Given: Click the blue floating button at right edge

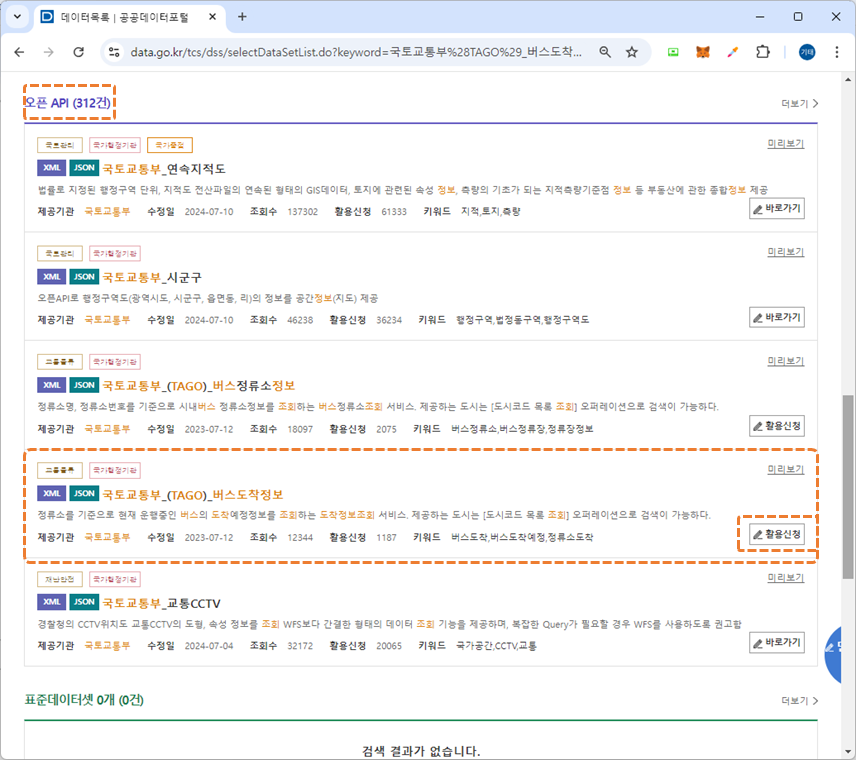Looking at the screenshot, I should point(834,655).
